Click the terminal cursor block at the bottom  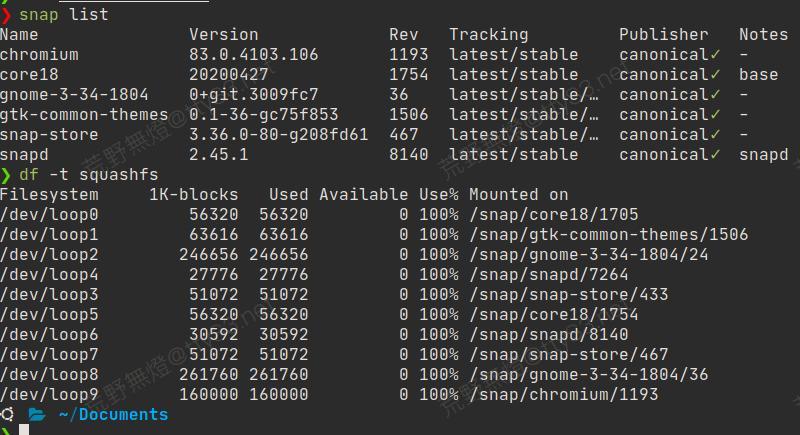pyautogui.click(x=23, y=430)
